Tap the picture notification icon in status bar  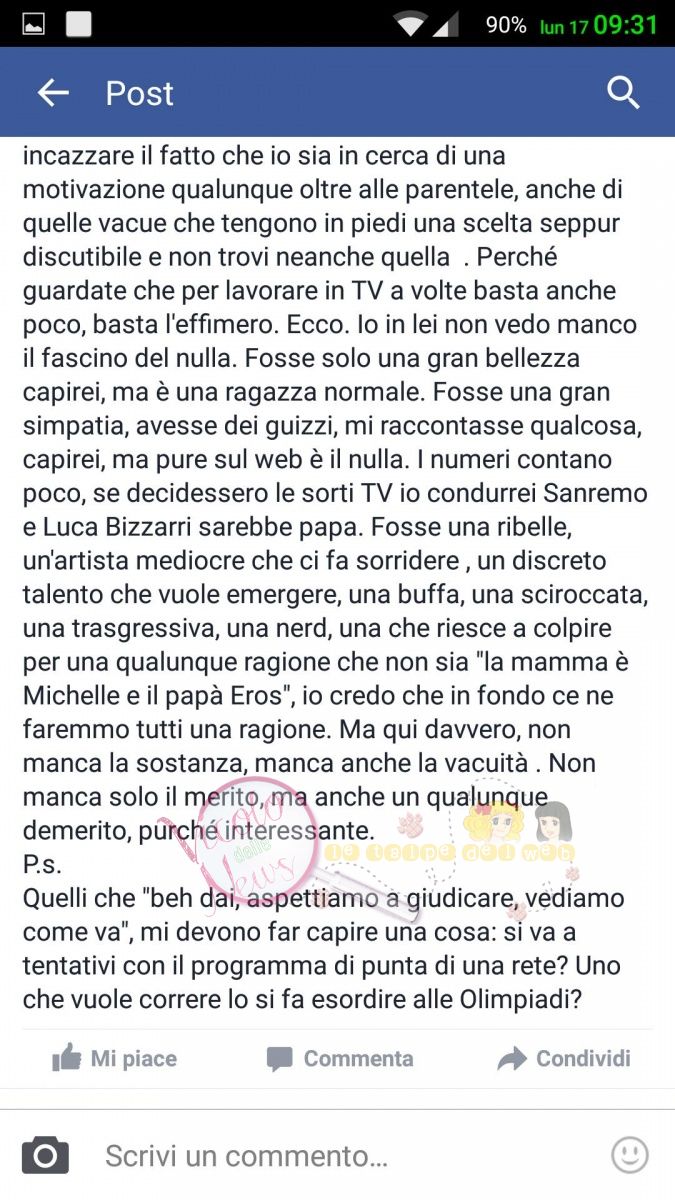pyautogui.click(x=33, y=25)
